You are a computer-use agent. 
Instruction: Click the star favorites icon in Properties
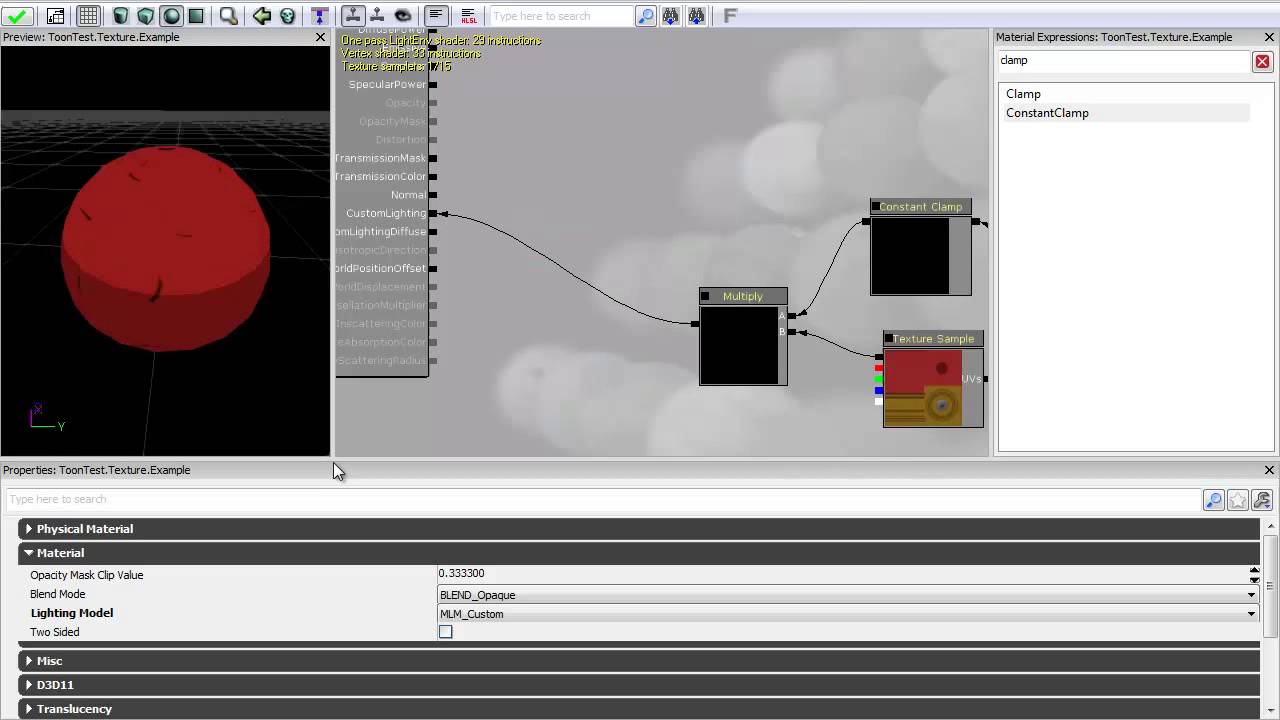1238,499
